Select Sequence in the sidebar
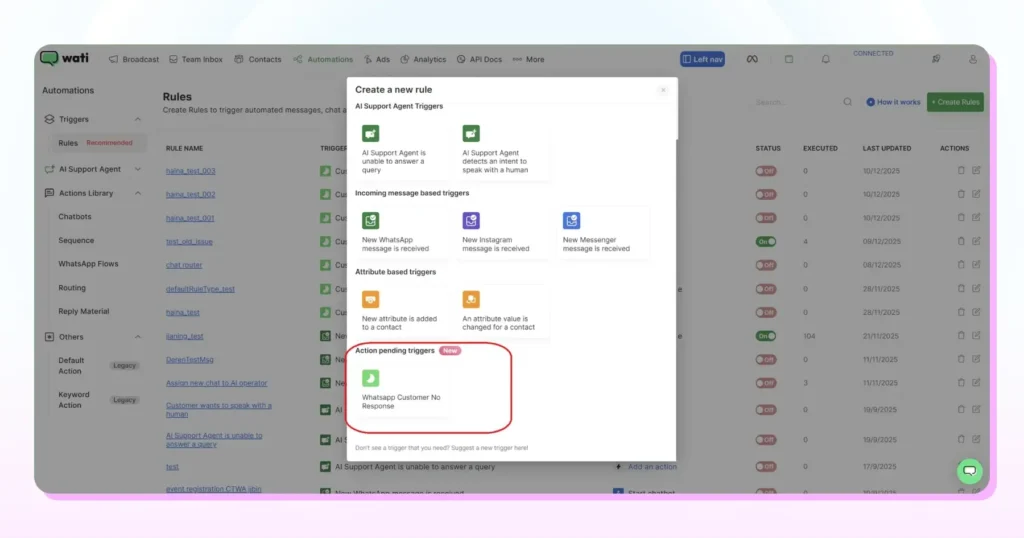This screenshot has width=1024, height=538. pyautogui.click(x=76, y=240)
